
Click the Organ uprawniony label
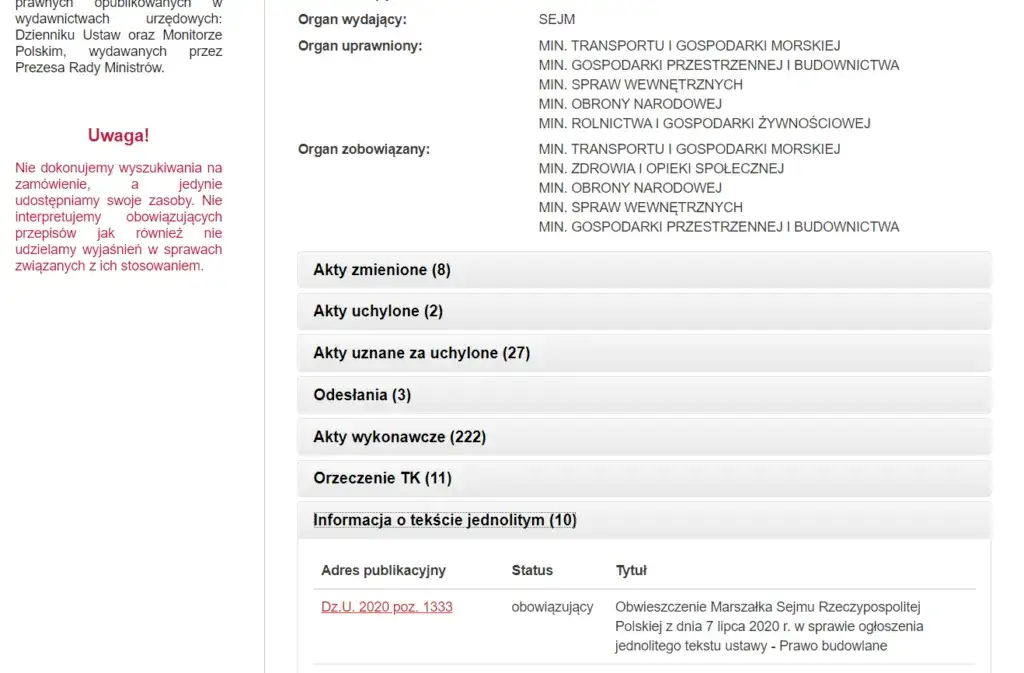[360, 46]
